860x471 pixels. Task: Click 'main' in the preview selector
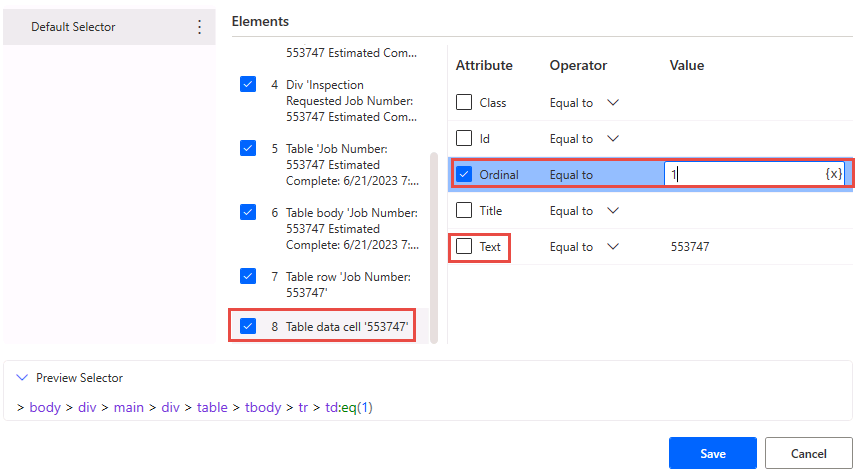point(128,407)
